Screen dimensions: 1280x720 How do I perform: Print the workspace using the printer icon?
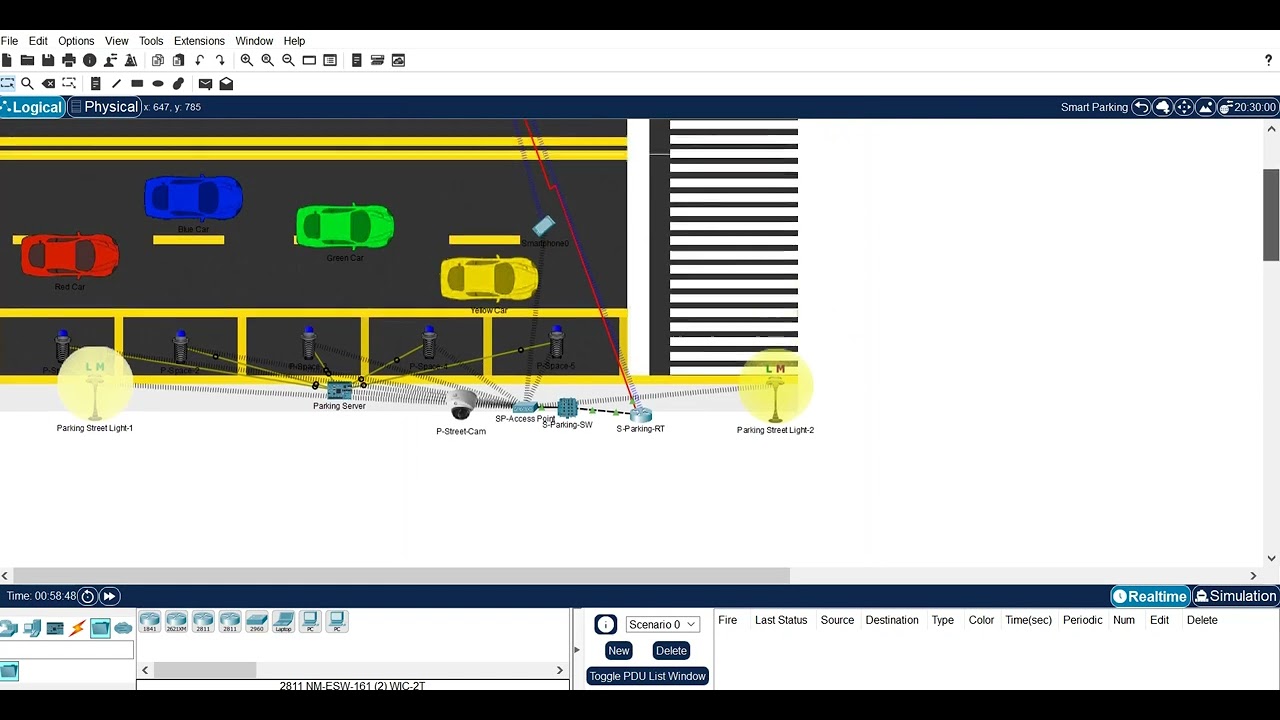pyautogui.click(x=69, y=60)
